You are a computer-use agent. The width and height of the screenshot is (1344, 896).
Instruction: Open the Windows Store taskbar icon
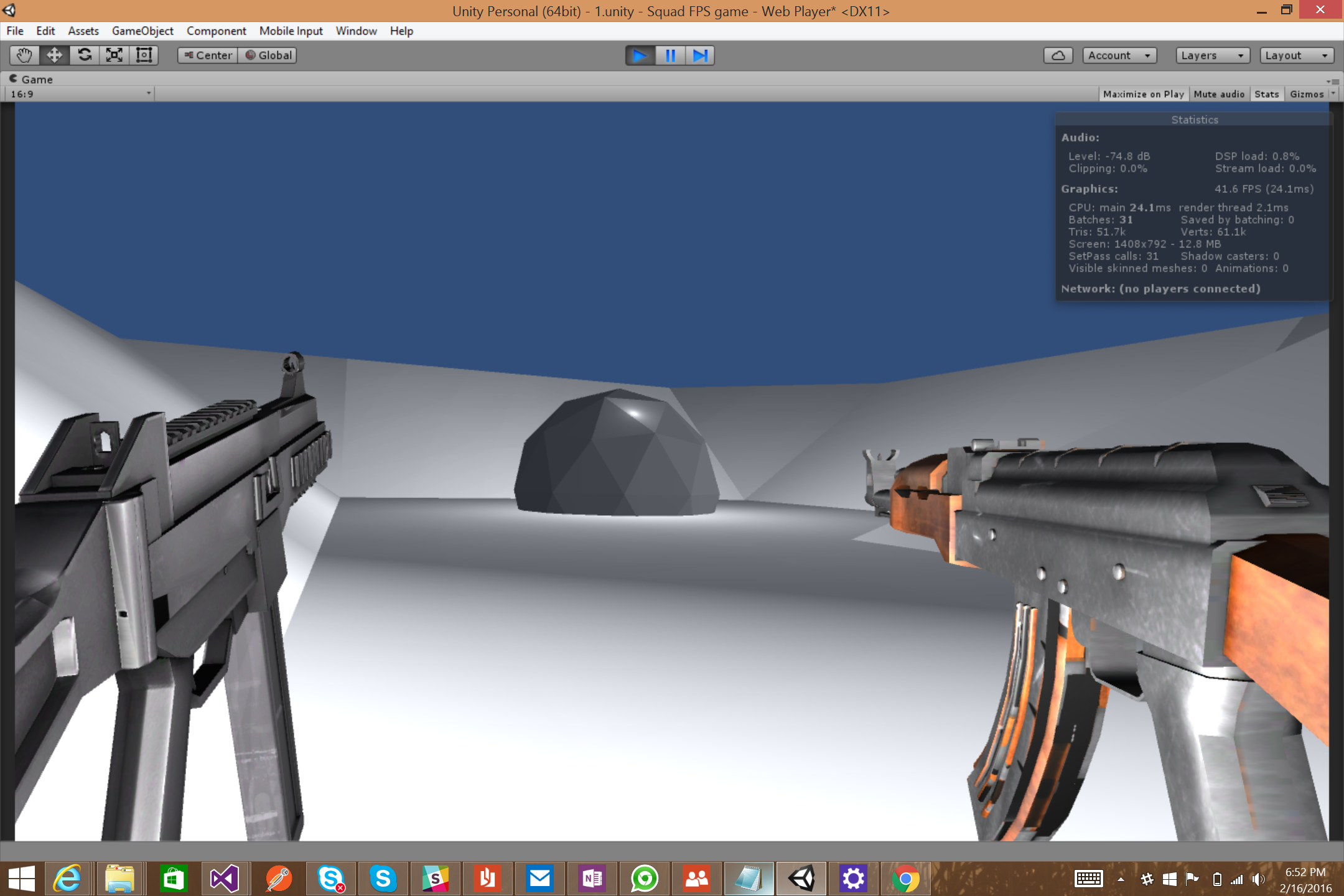click(172, 879)
